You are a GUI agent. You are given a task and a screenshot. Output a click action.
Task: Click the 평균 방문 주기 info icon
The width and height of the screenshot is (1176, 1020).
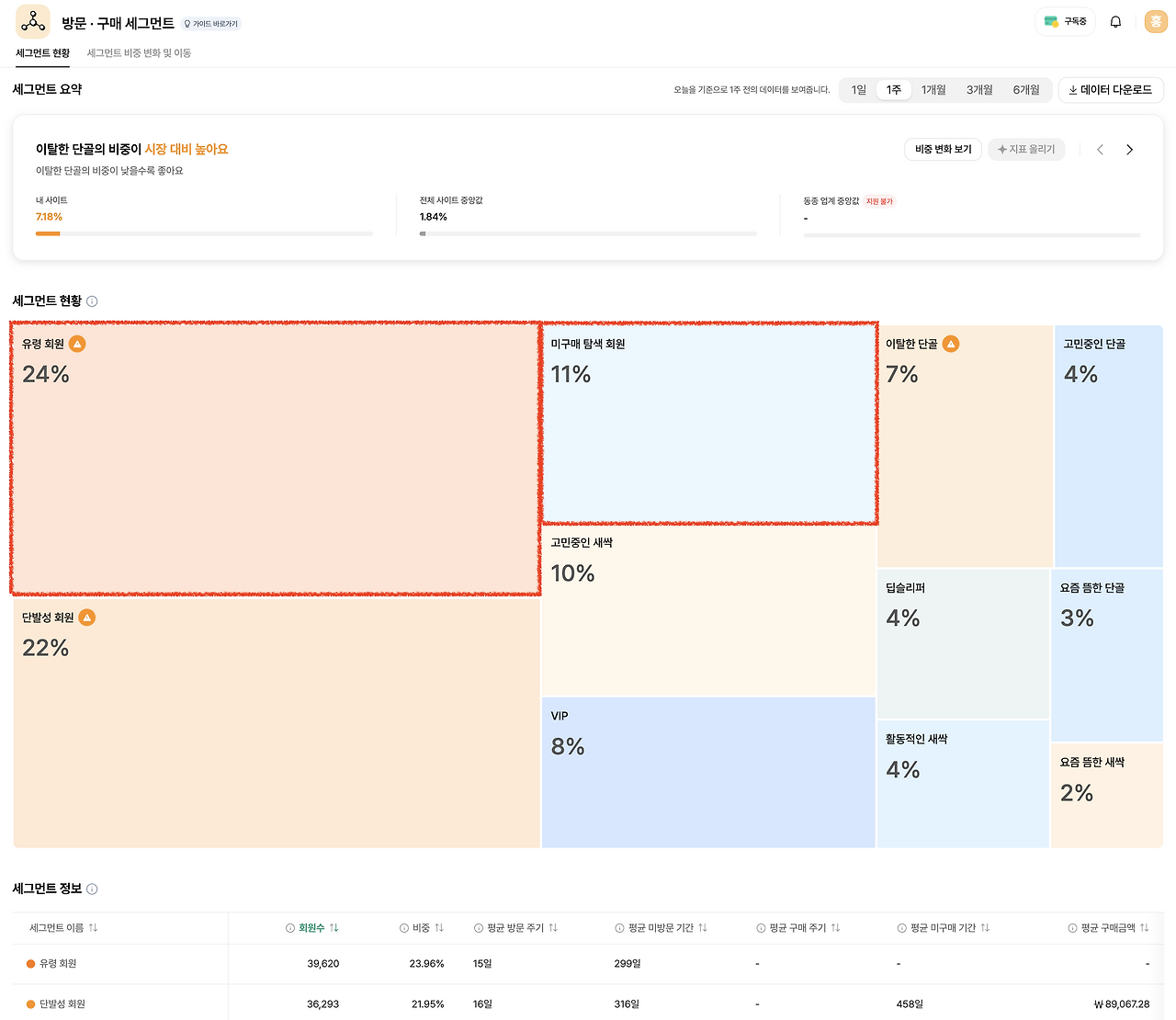(x=479, y=928)
